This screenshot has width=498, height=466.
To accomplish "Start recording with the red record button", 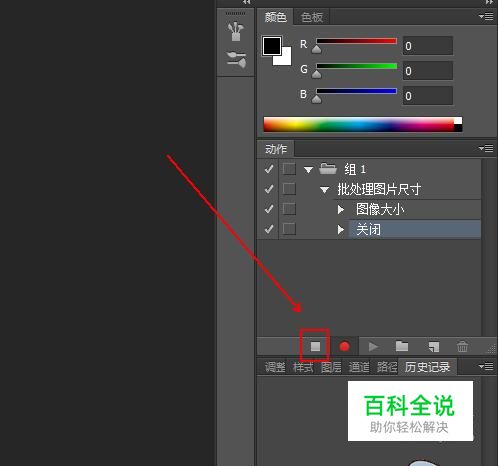I will click(x=344, y=347).
